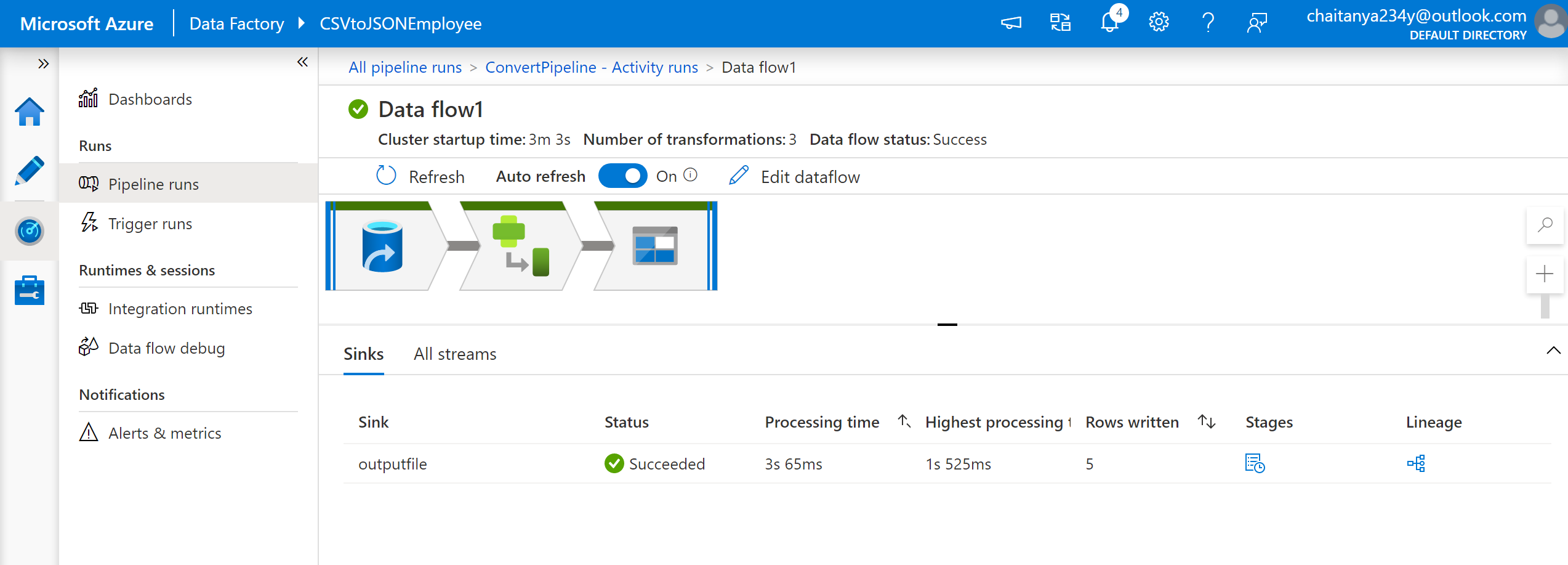This screenshot has height=565, width=1568.
Task: Click the Refresh button
Action: (420, 177)
